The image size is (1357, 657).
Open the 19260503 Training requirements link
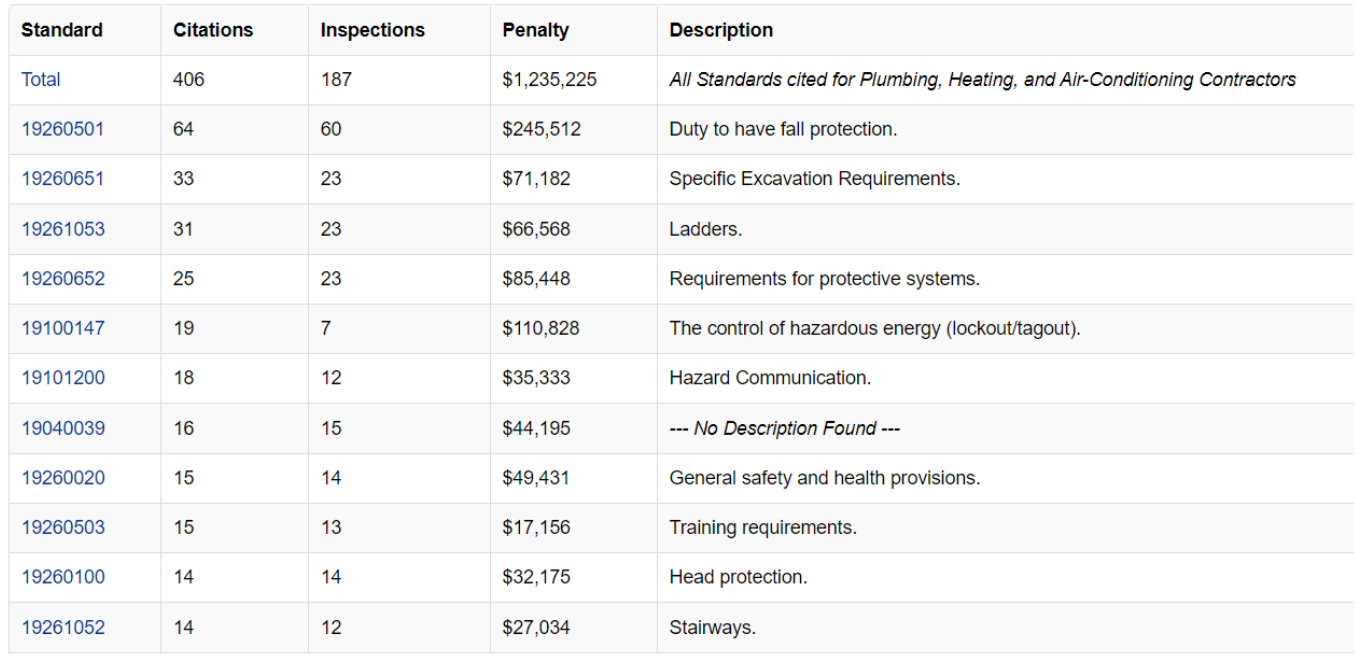point(63,527)
